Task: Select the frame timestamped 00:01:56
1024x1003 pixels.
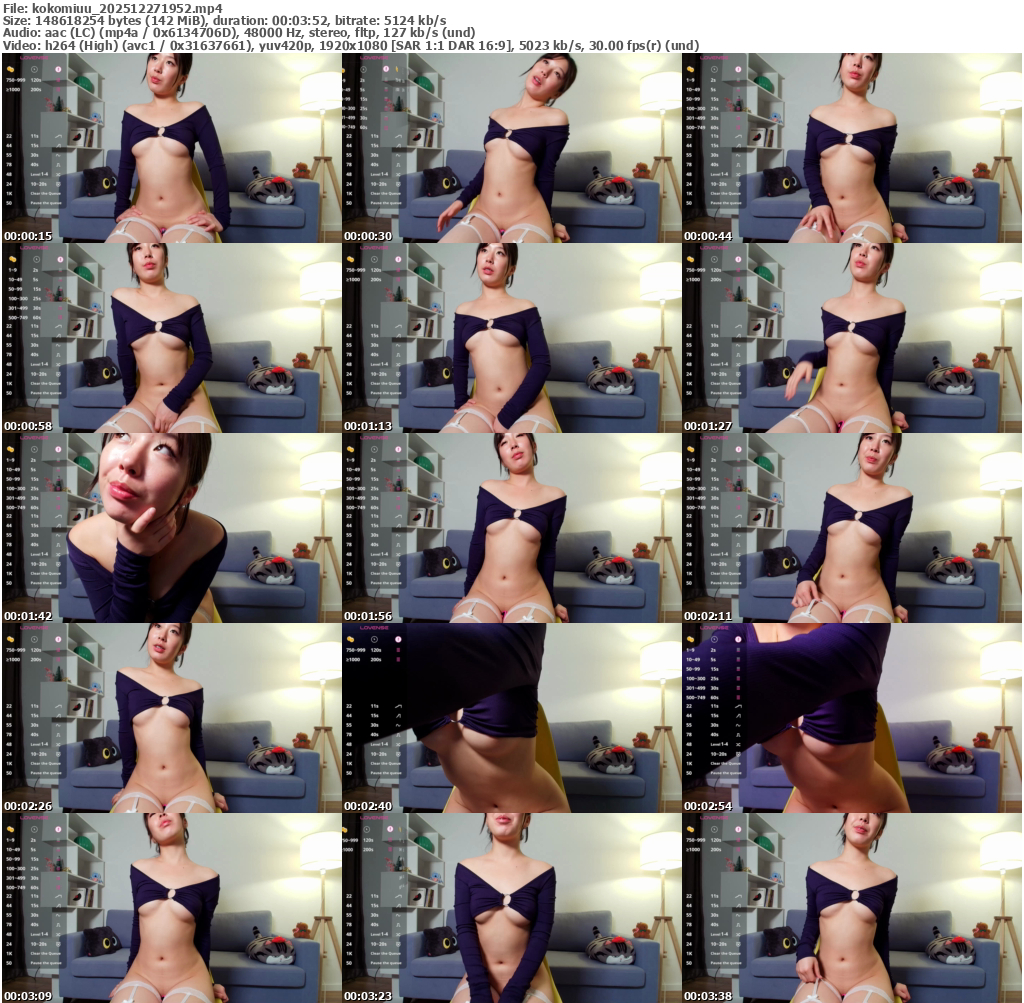Action: 511,527
